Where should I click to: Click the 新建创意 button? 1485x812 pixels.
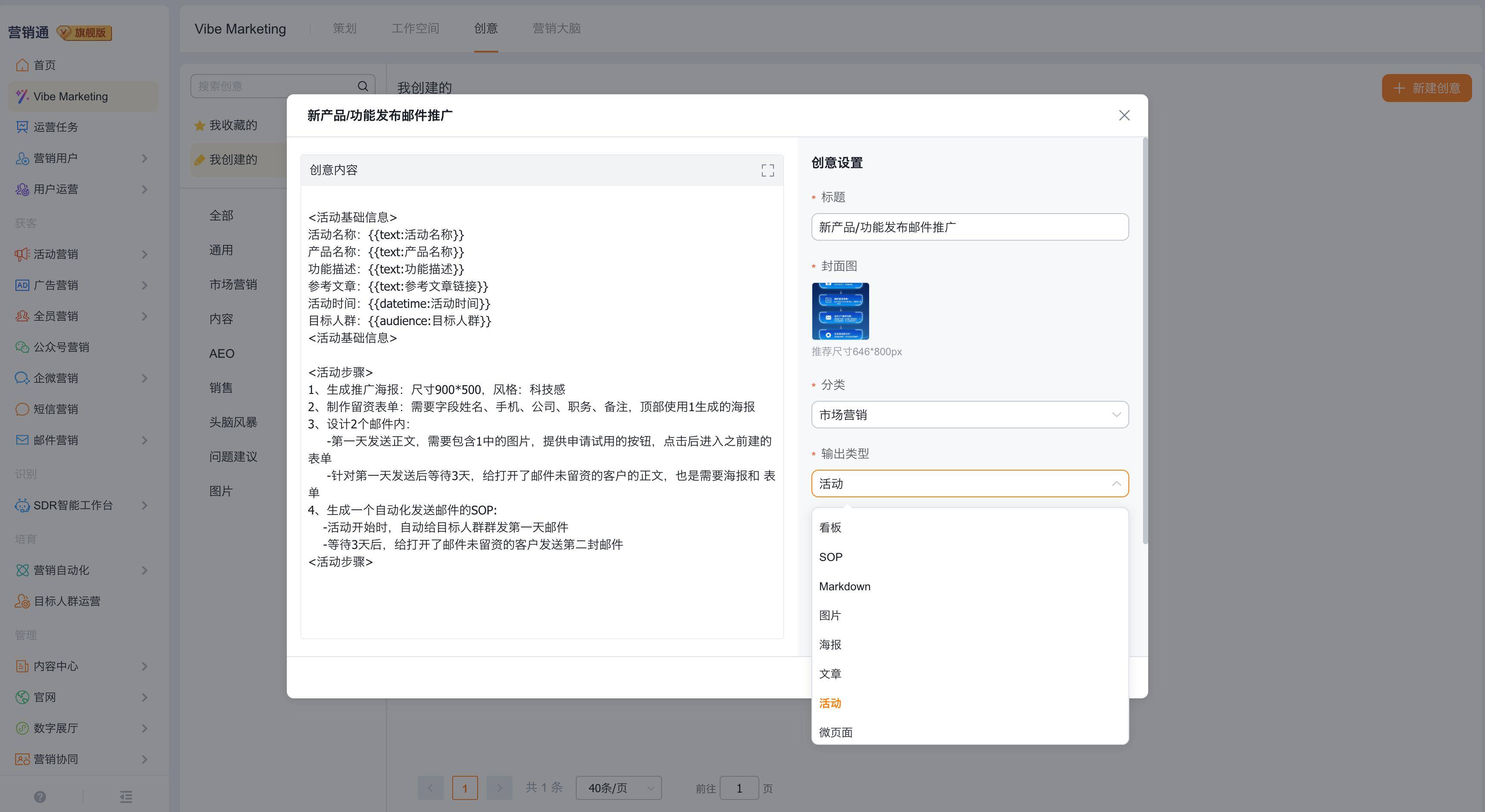point(1426,88)
